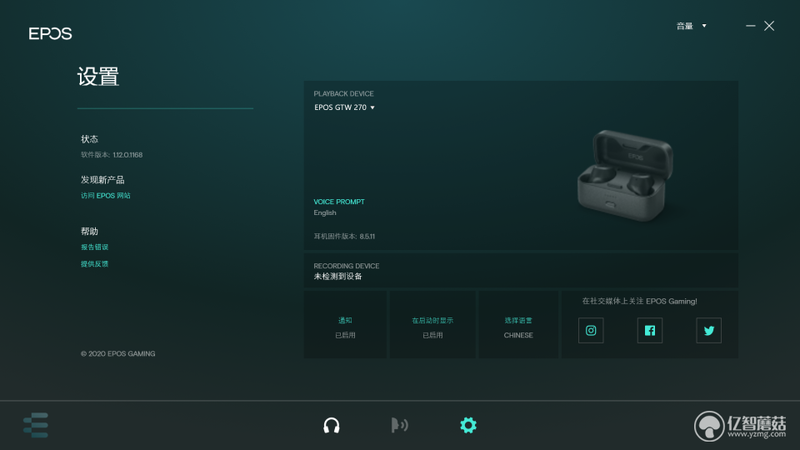Image resolution: width=800 pixels, height=450 pixels.
Task: Click the © 2020 EPOS GAMING text
Action: click(x=118, y=354)
